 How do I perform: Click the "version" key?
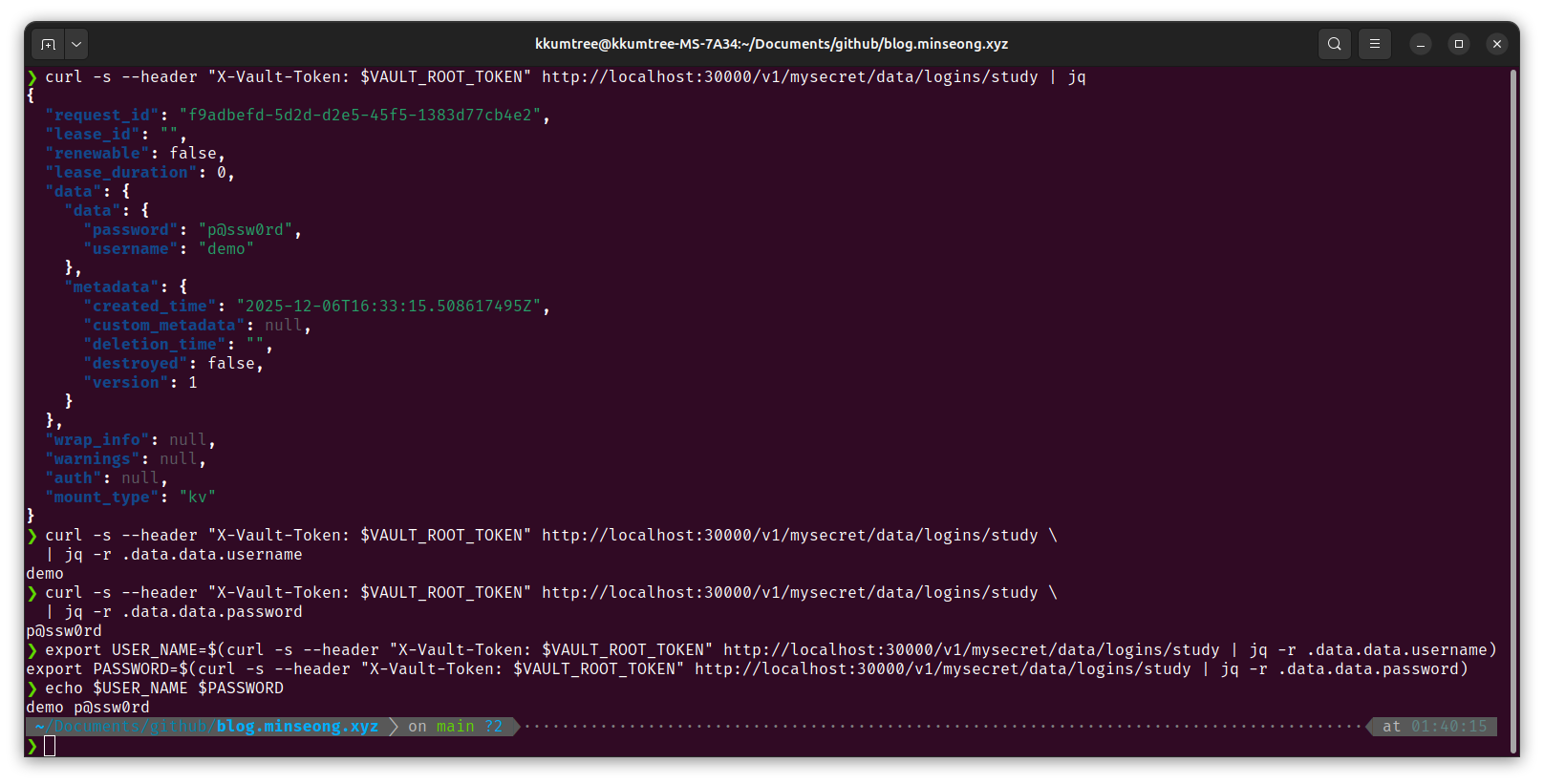(x=126, y=383)
